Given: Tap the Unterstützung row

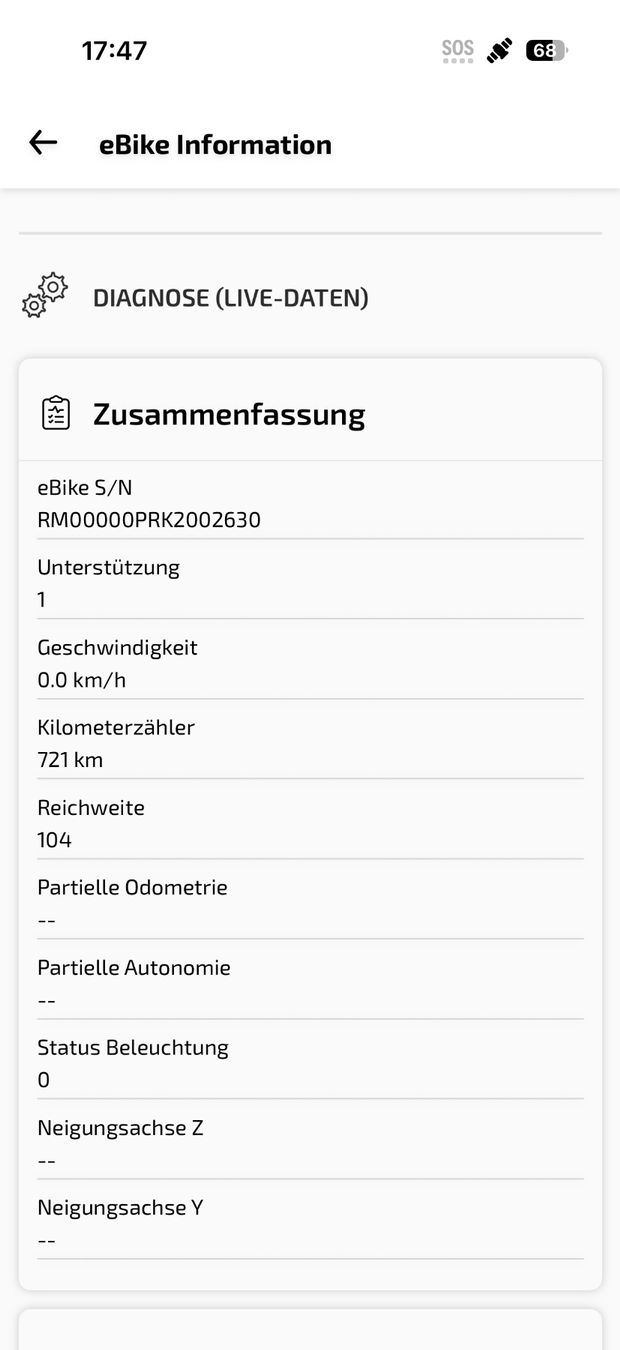Looking at the screenshot, I should [310, 583].
